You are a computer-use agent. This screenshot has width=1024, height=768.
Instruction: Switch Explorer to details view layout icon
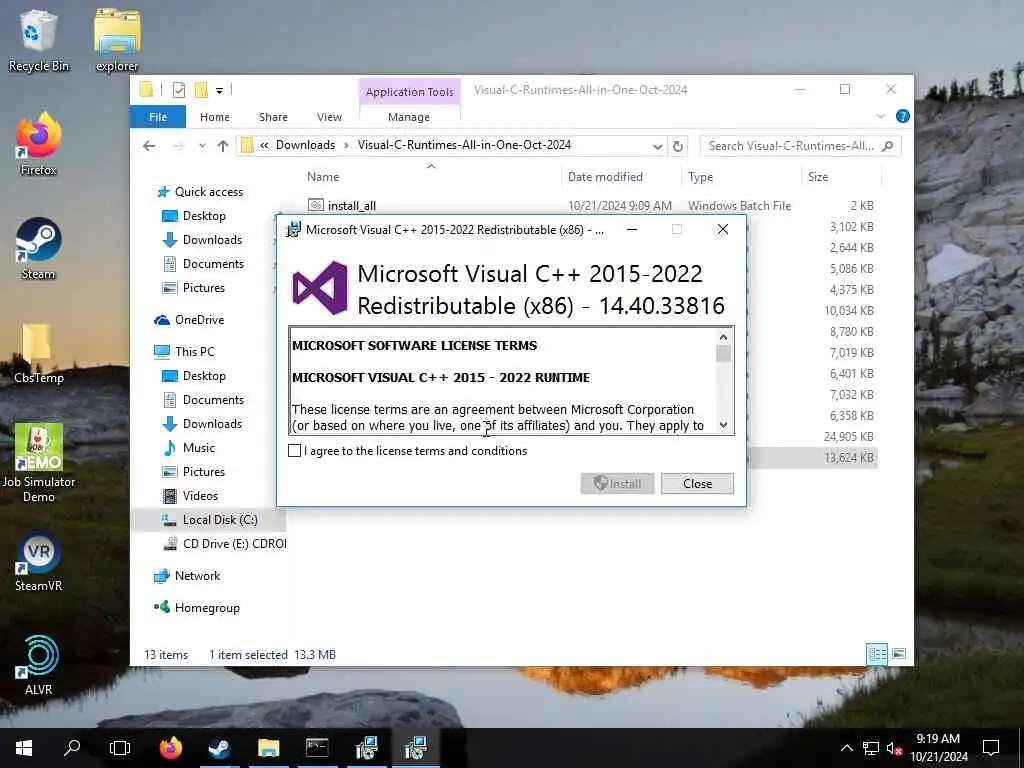click(x=877, y=654)
